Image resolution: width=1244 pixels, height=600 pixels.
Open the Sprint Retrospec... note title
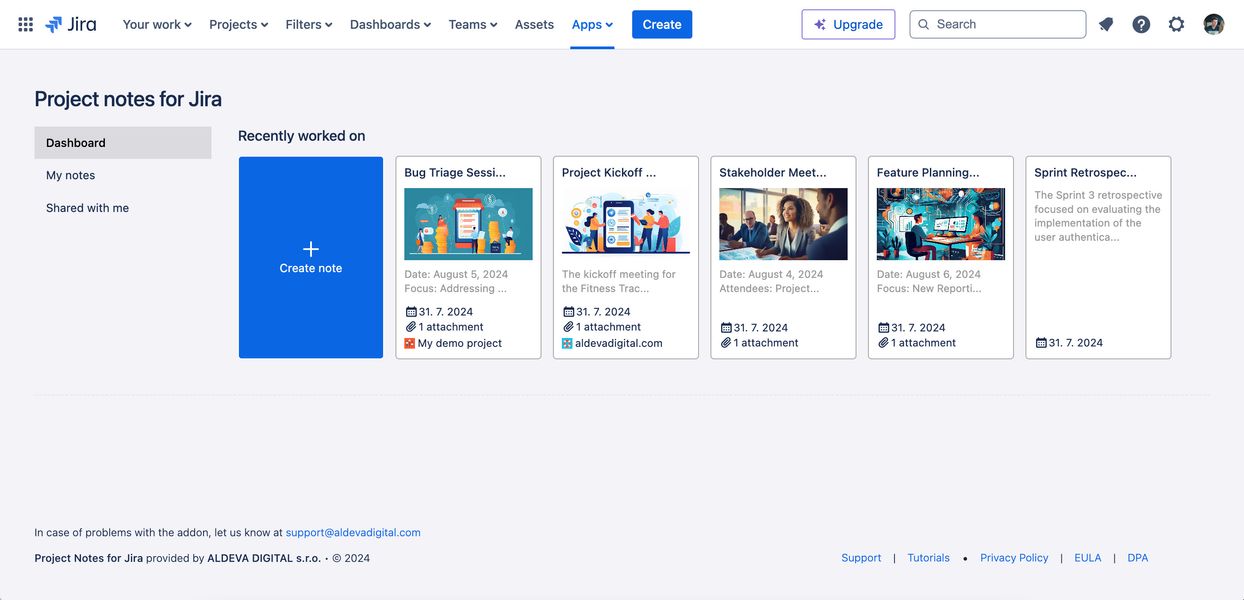coord(1087,172)
